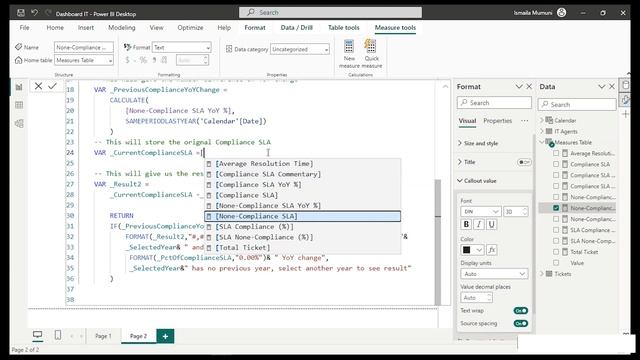Open Table view from left sidebar
Screen dimensions: 640x360
click(19, 105)
